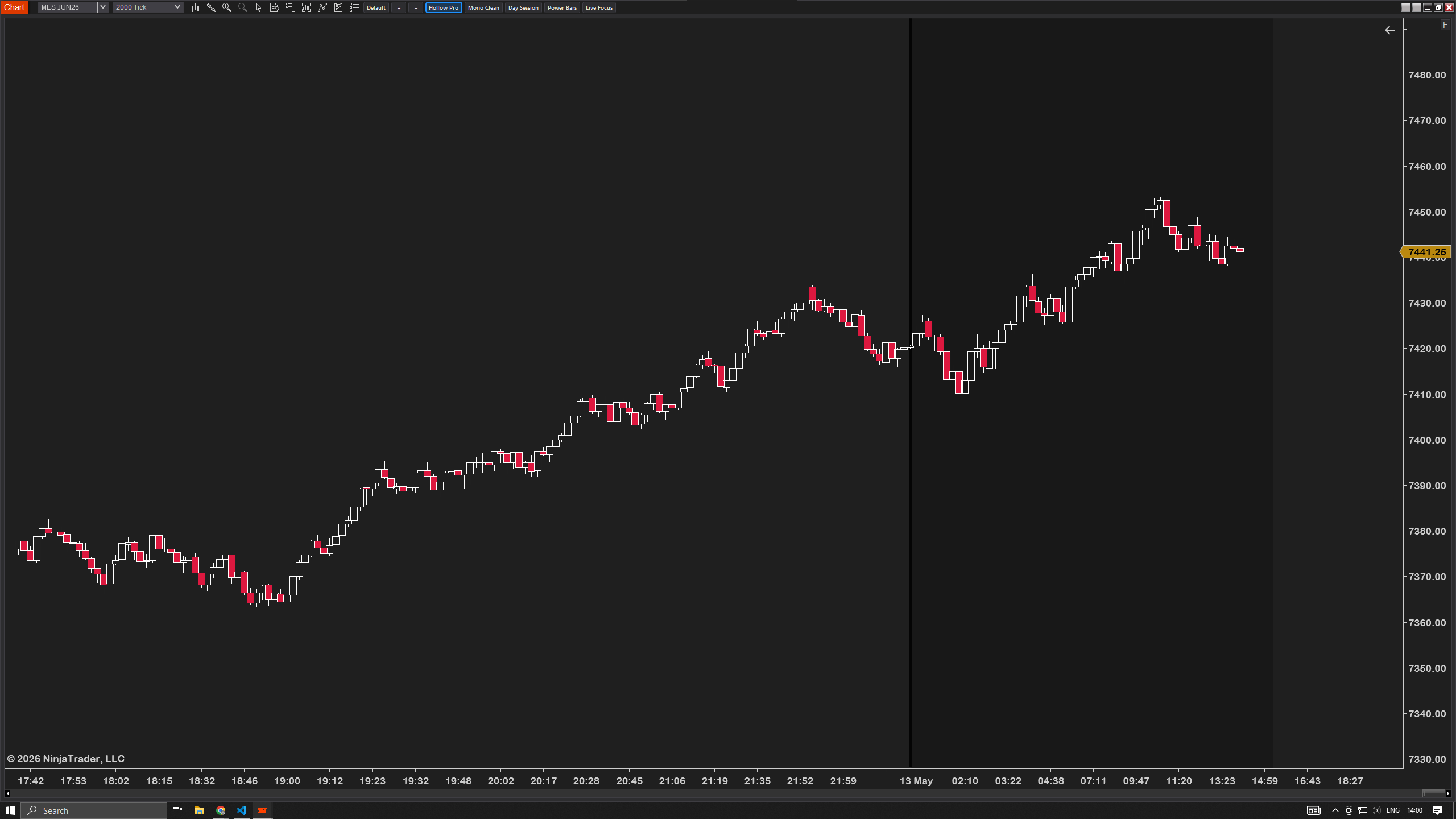Click the ENG language indicator
The image size is (1456, 819).
[1393, 810]
